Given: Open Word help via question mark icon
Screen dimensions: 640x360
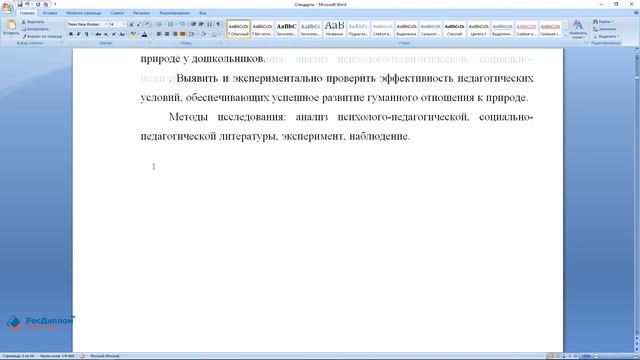Looking at the screenshot, I should (636, 13).
